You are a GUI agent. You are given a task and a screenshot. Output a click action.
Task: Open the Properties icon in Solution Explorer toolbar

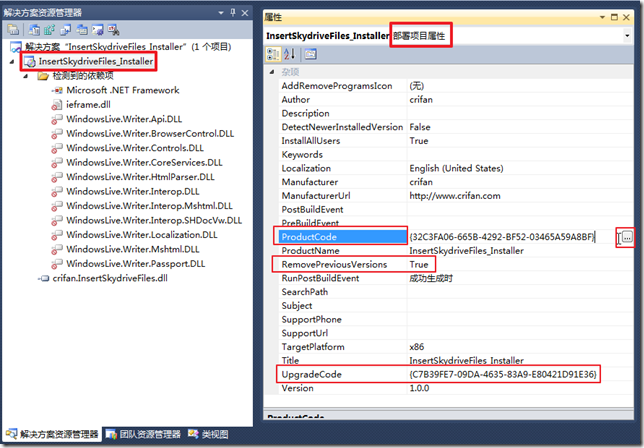click(x=13, y=30)
